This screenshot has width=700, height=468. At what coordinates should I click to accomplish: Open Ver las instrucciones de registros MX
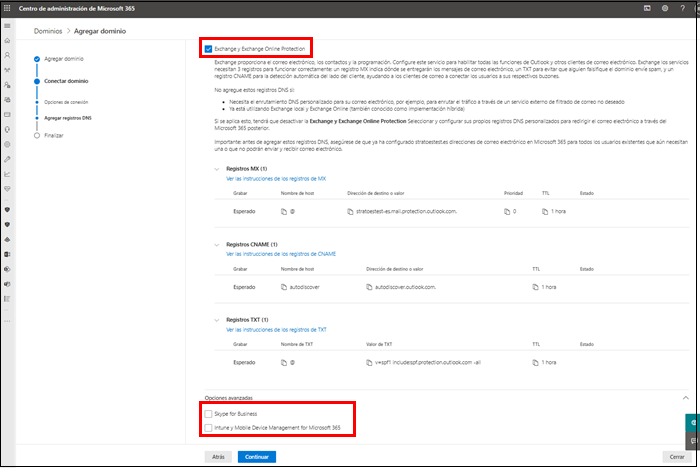click(276, 179)
